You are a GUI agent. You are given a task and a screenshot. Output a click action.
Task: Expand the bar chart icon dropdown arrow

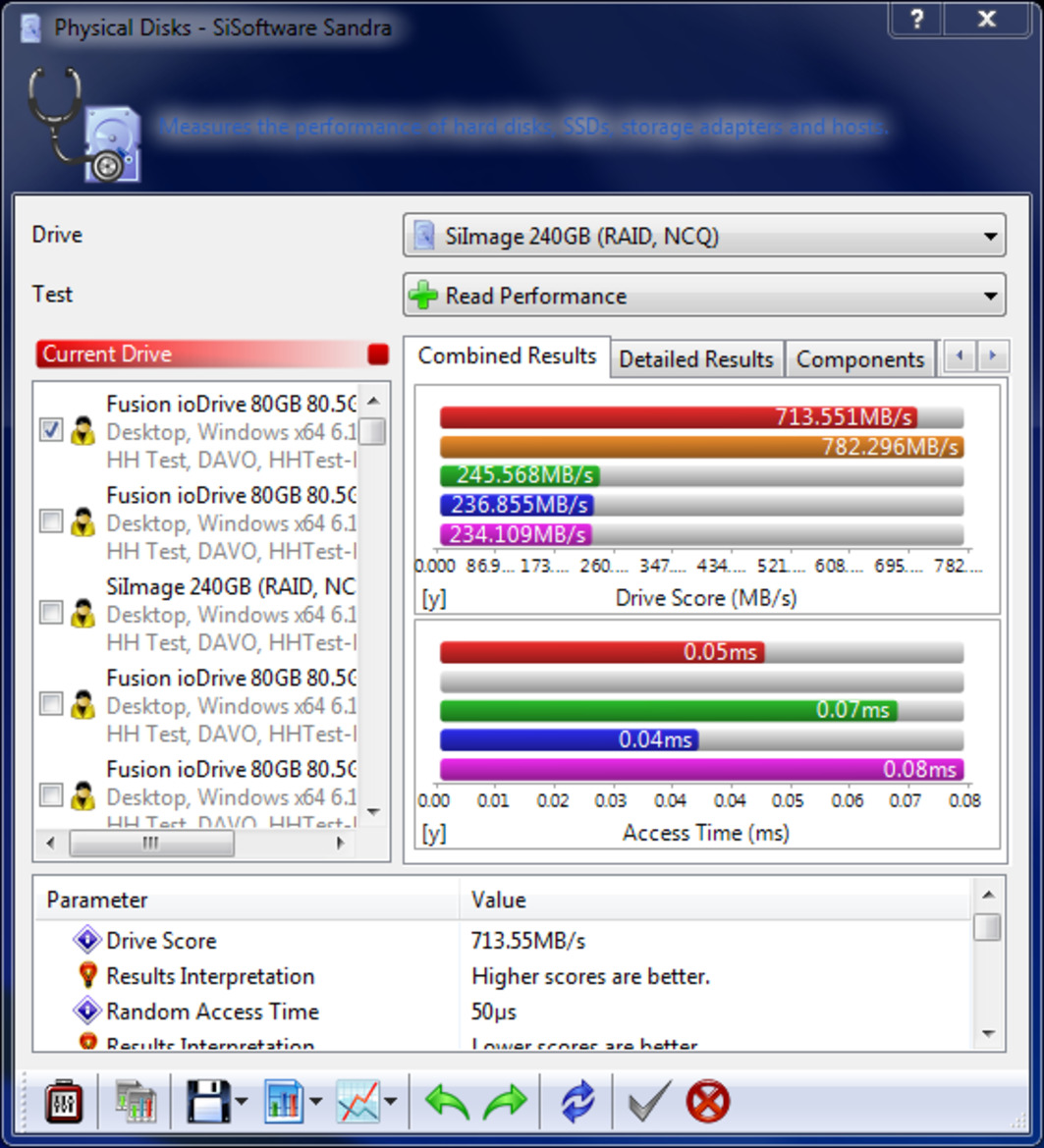click(x=316, y=1101)
